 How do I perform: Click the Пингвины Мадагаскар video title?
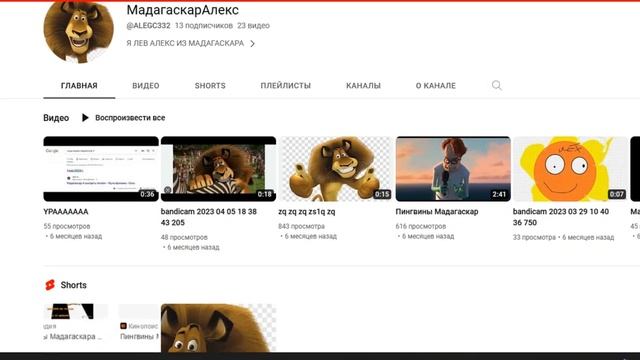tap(437, 212)
